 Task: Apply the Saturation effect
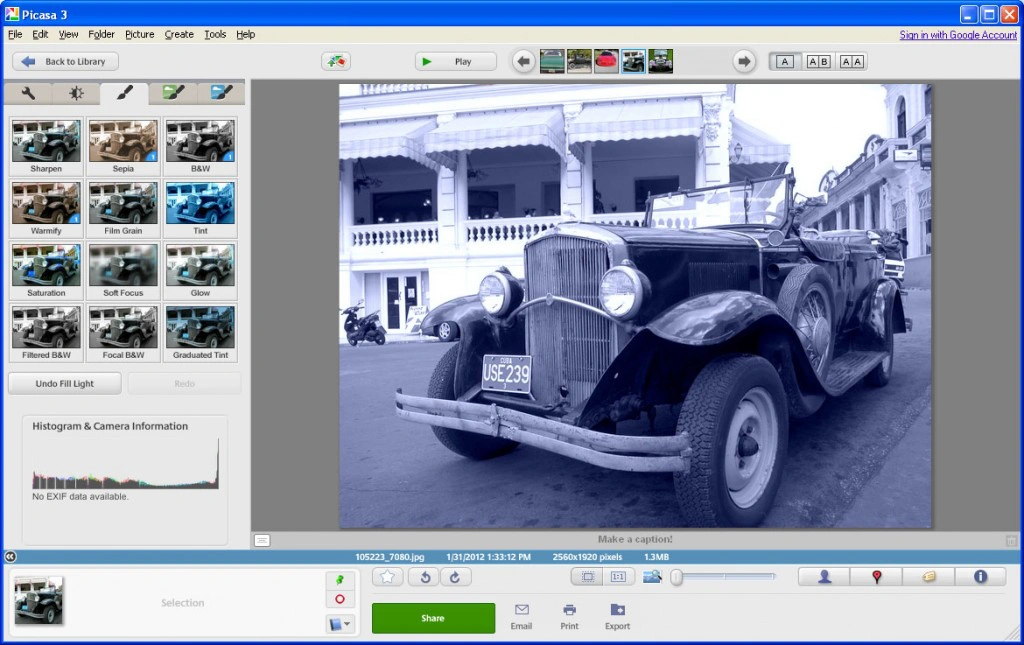[x=46, y=270]
